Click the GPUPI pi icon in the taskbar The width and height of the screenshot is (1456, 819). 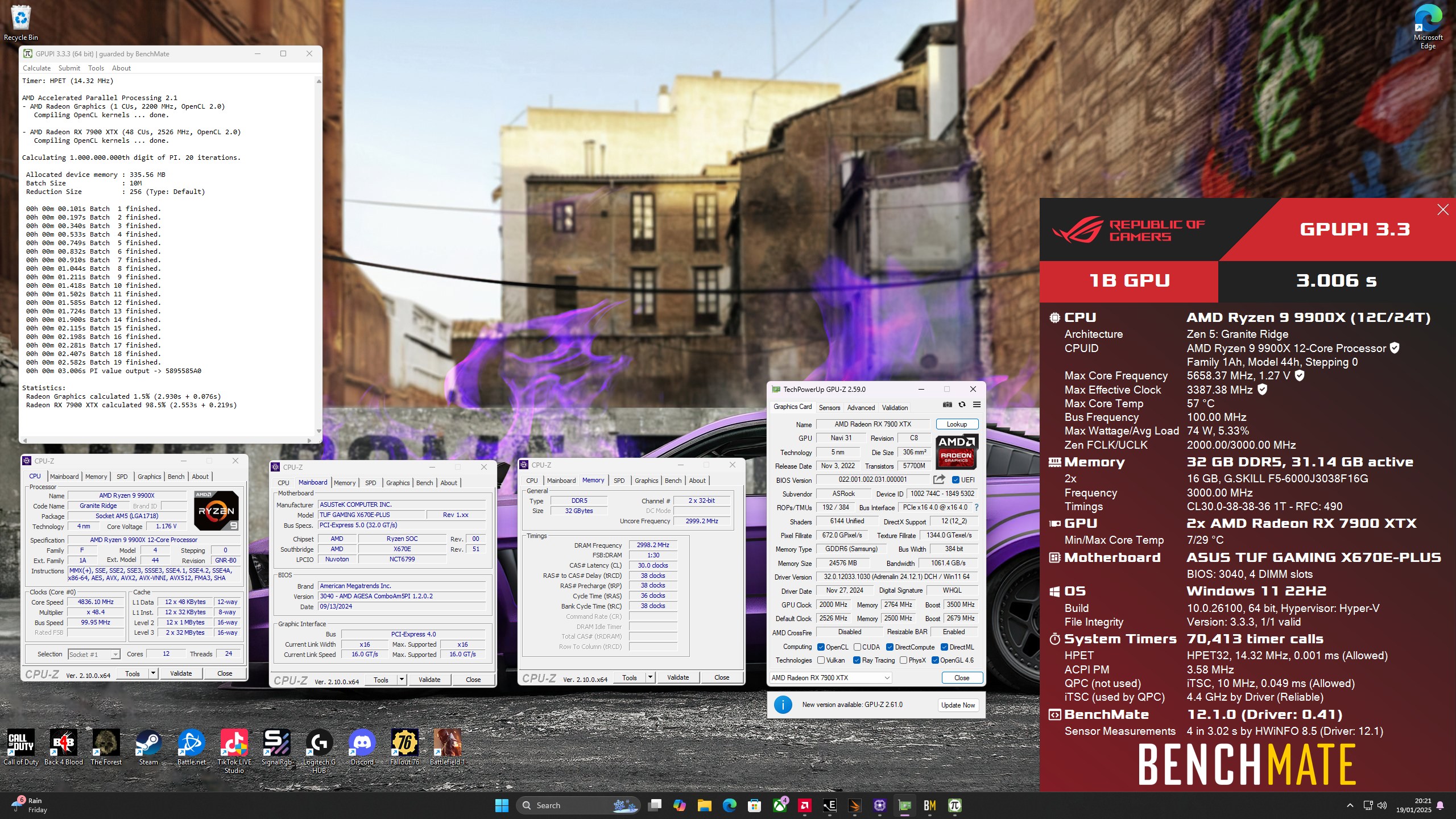[x=955, y=805]
